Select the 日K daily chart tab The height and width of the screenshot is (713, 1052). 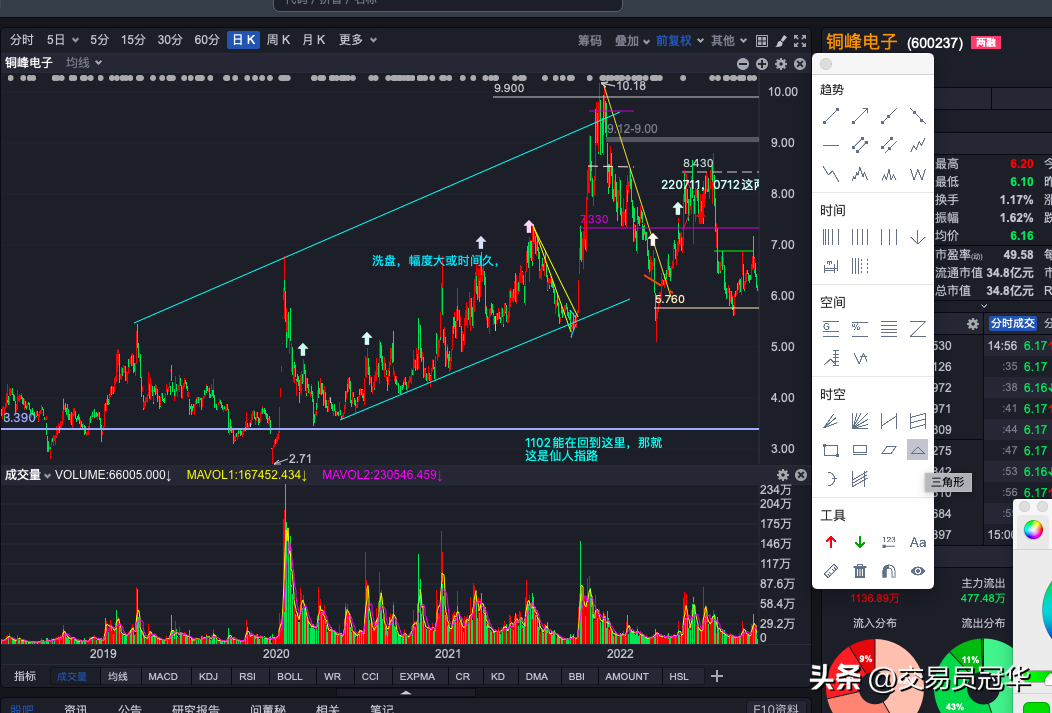pos(243,40)
